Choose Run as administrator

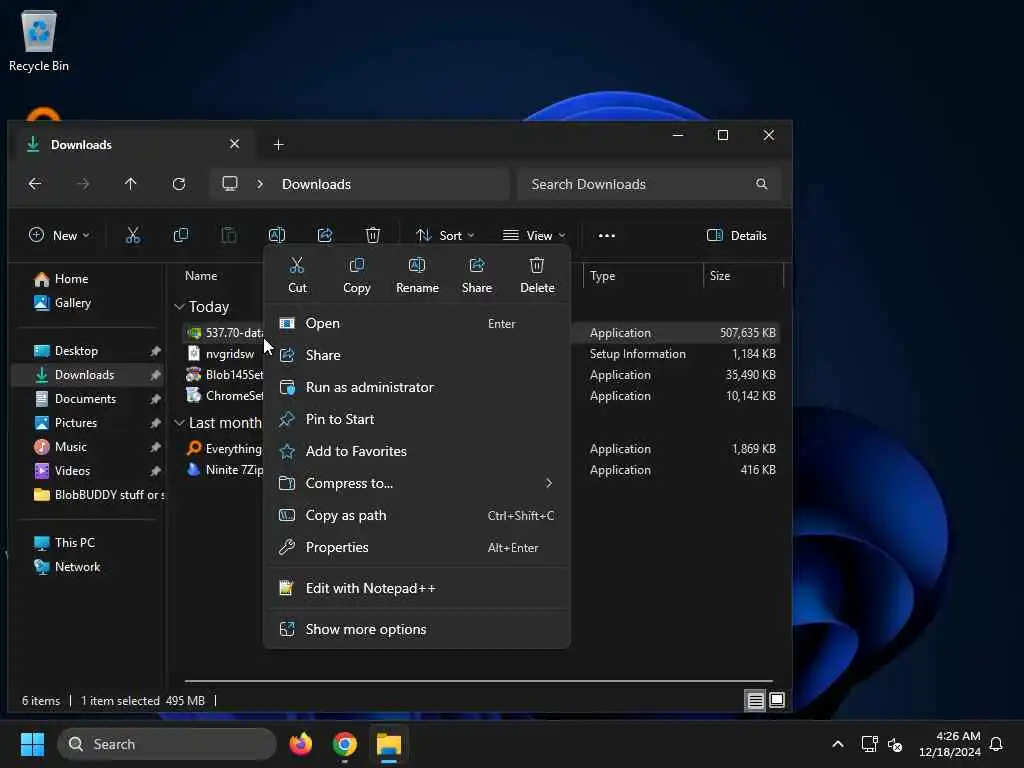[417, 387]
